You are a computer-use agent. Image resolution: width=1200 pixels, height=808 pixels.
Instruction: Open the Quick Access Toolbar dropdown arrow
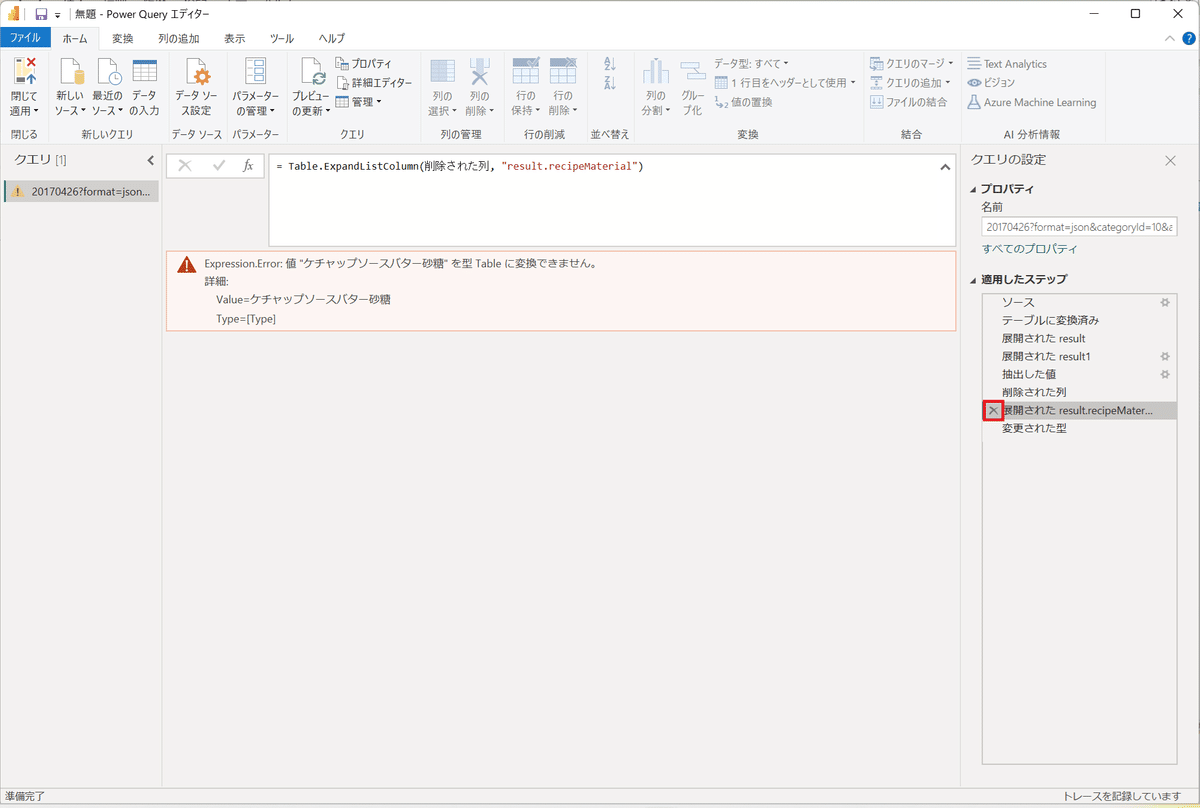58,15
